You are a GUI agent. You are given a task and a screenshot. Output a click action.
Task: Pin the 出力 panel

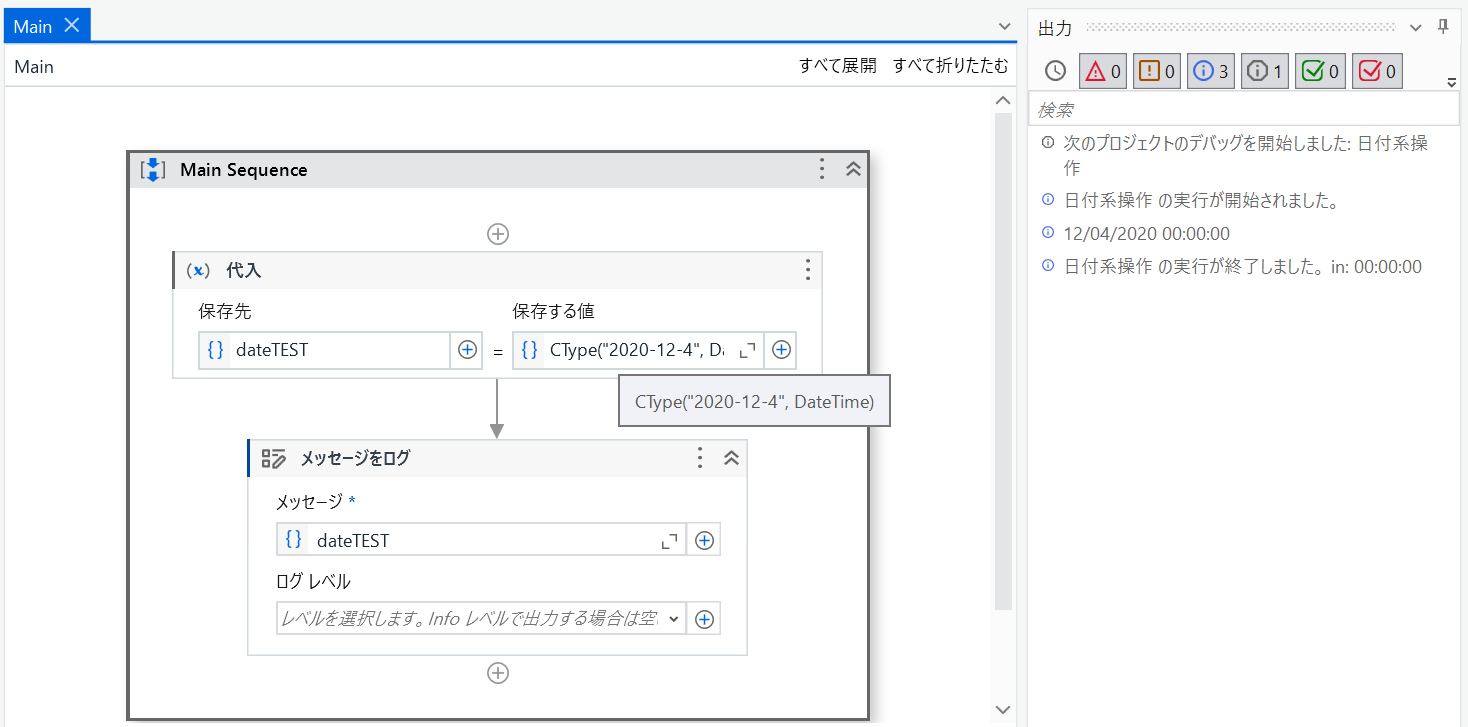[x=1443, y=28]
